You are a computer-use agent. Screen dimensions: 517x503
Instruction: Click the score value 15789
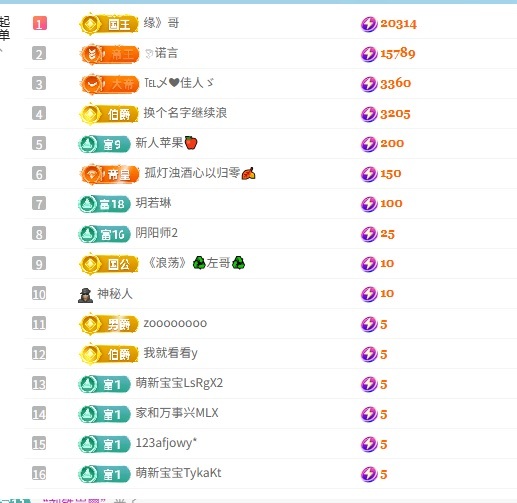click(x=398, y=54)
